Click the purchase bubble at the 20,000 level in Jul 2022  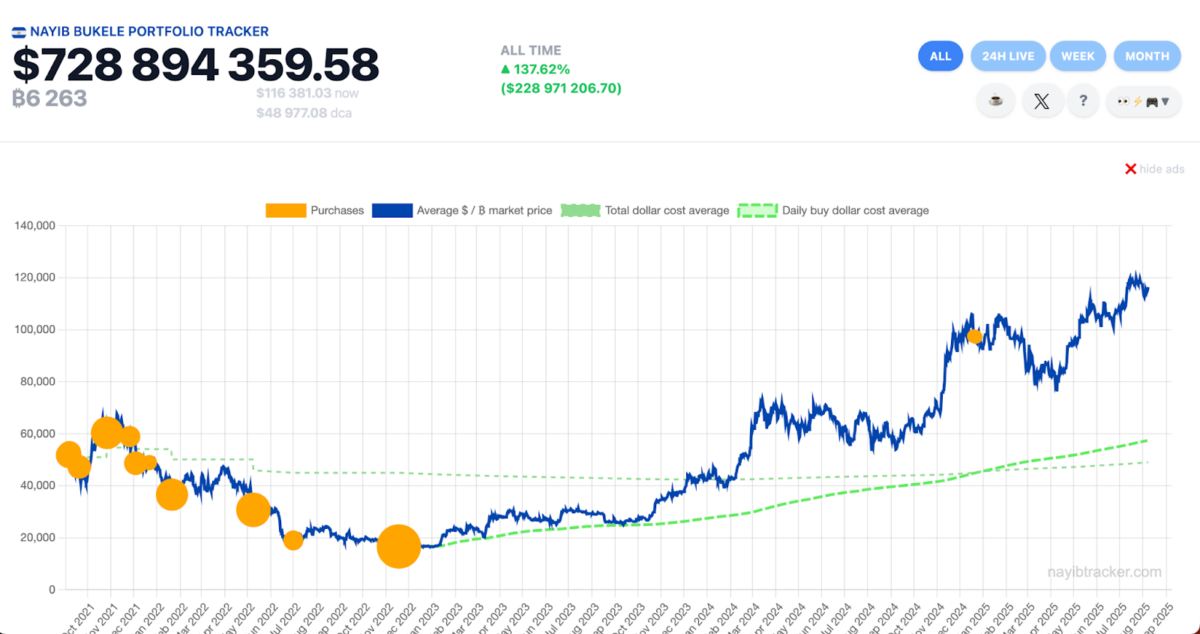coord(293,540)
